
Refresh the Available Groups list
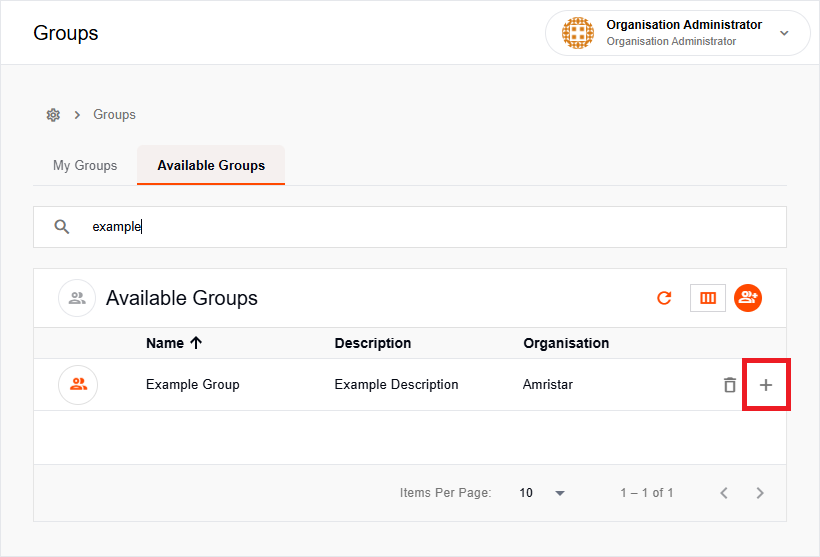664,298
